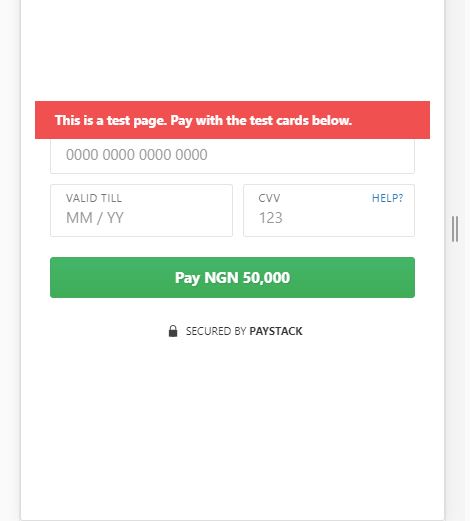Click "test cards below" in the banner
The height and width of the screenshot is (521, 470).
[301, 120]
